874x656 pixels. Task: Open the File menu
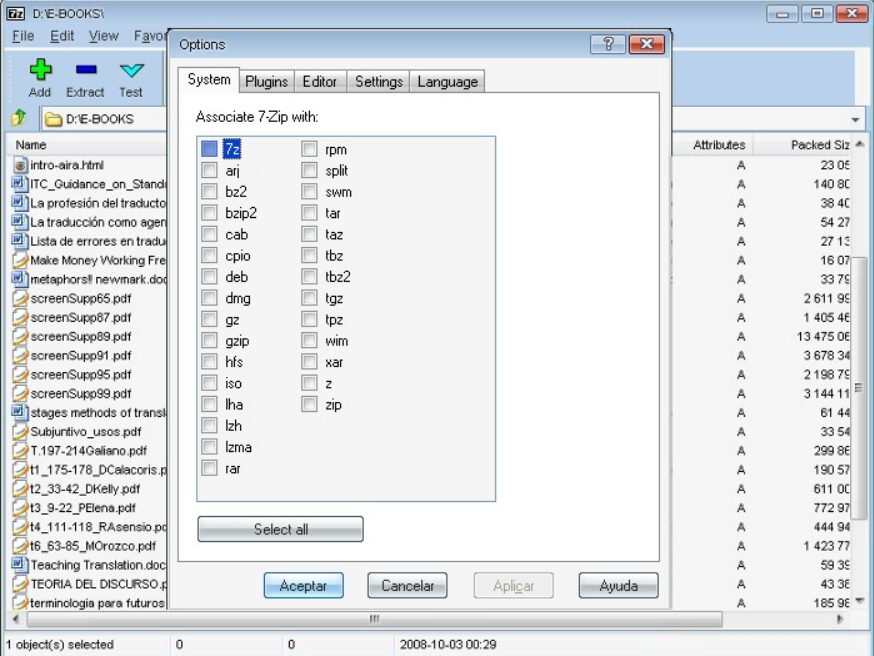(22, 36)
